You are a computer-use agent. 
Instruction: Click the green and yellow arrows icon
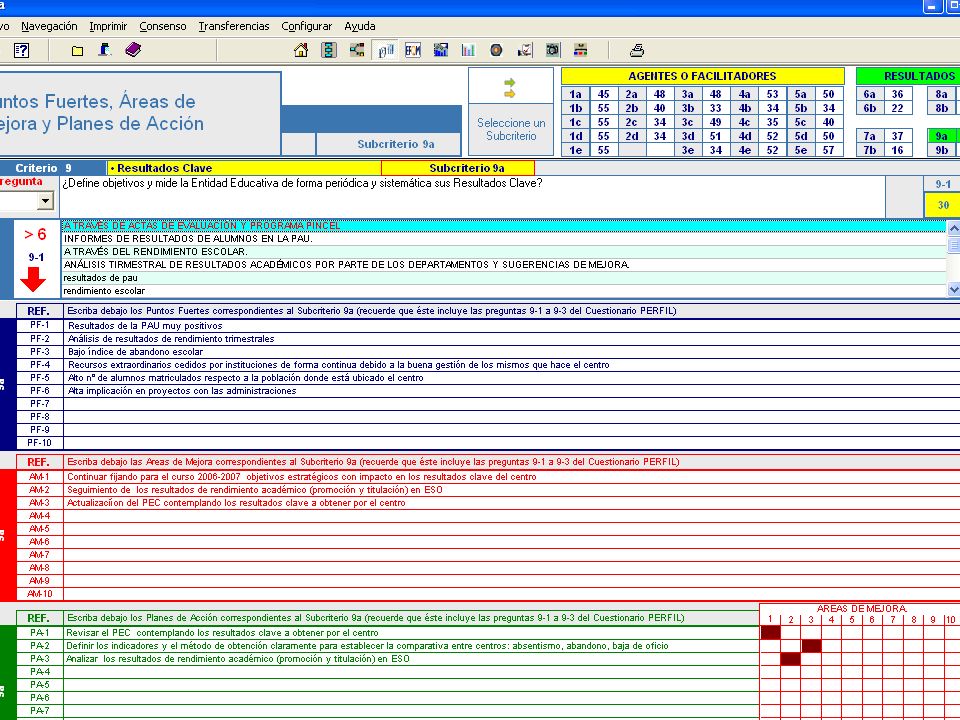point(509,88)
